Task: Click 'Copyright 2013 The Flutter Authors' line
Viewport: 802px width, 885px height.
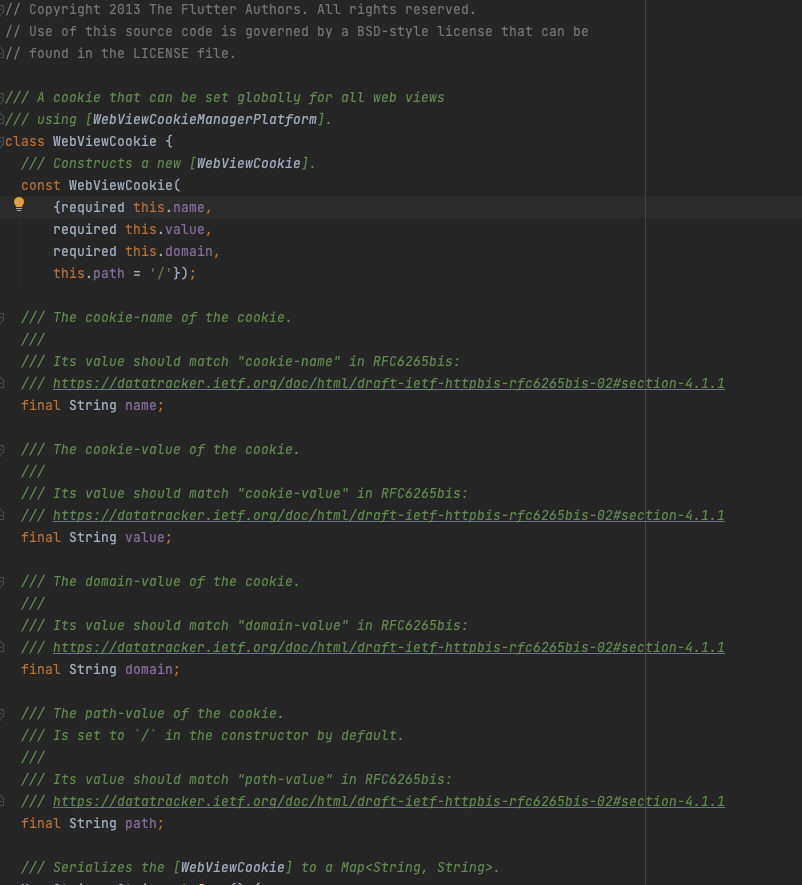Action: (x=240, y=10)
